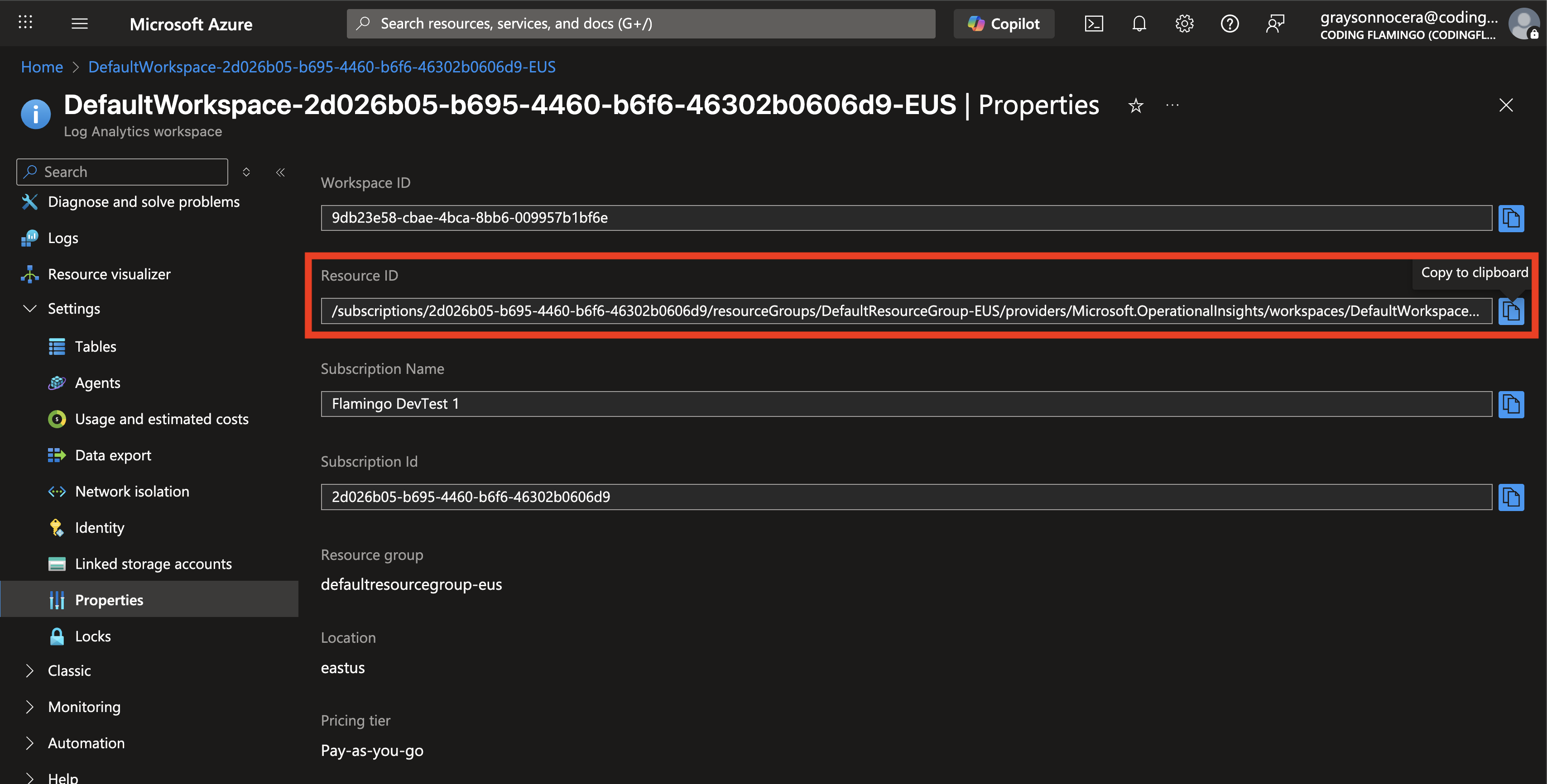Copy the Workspace ID to clipboard
This screenshot has width=1547, height=784.
tap(1512, 218)
